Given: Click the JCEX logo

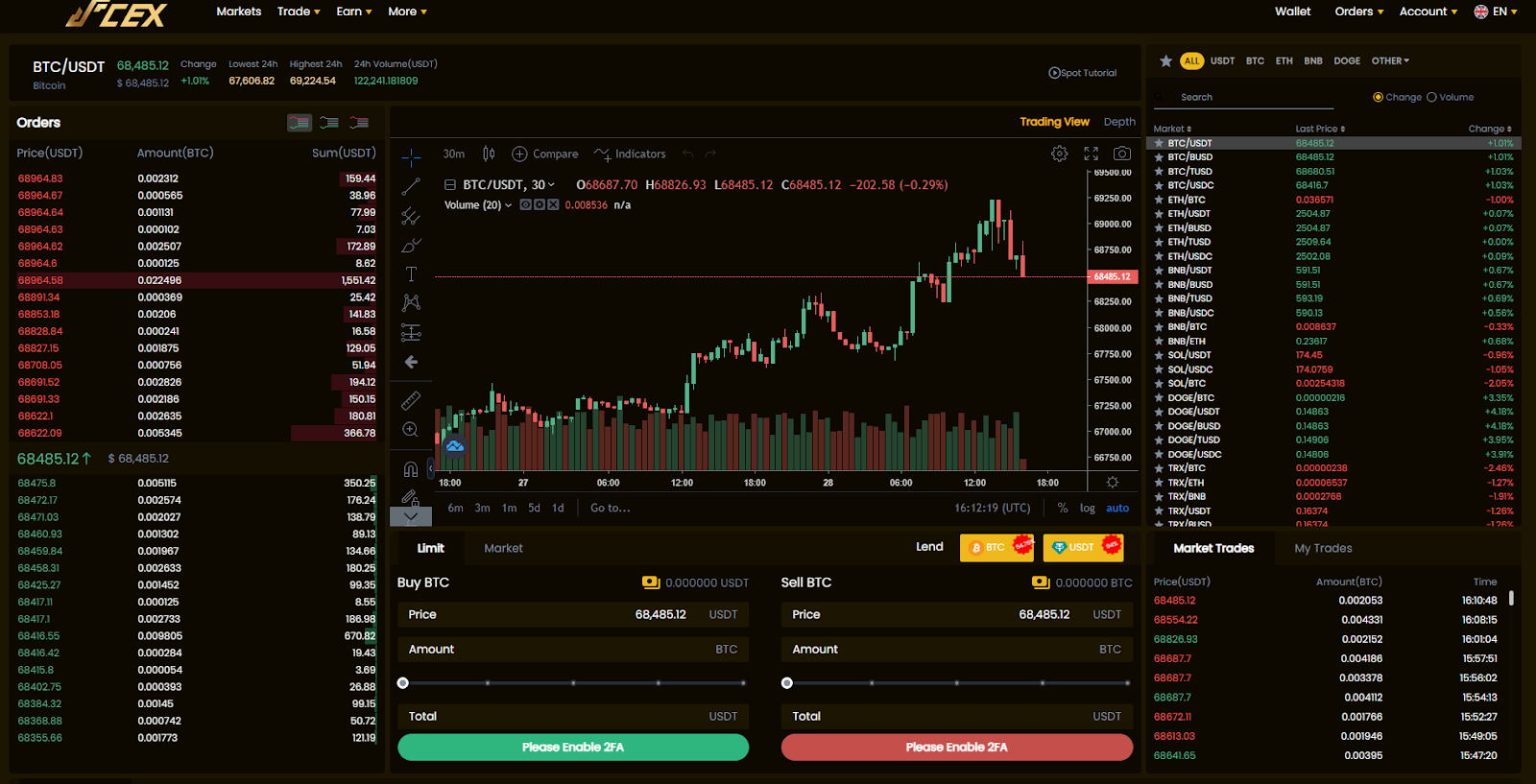Looking at the screenshot, I should pyautogui.click(x=116, y=13).
